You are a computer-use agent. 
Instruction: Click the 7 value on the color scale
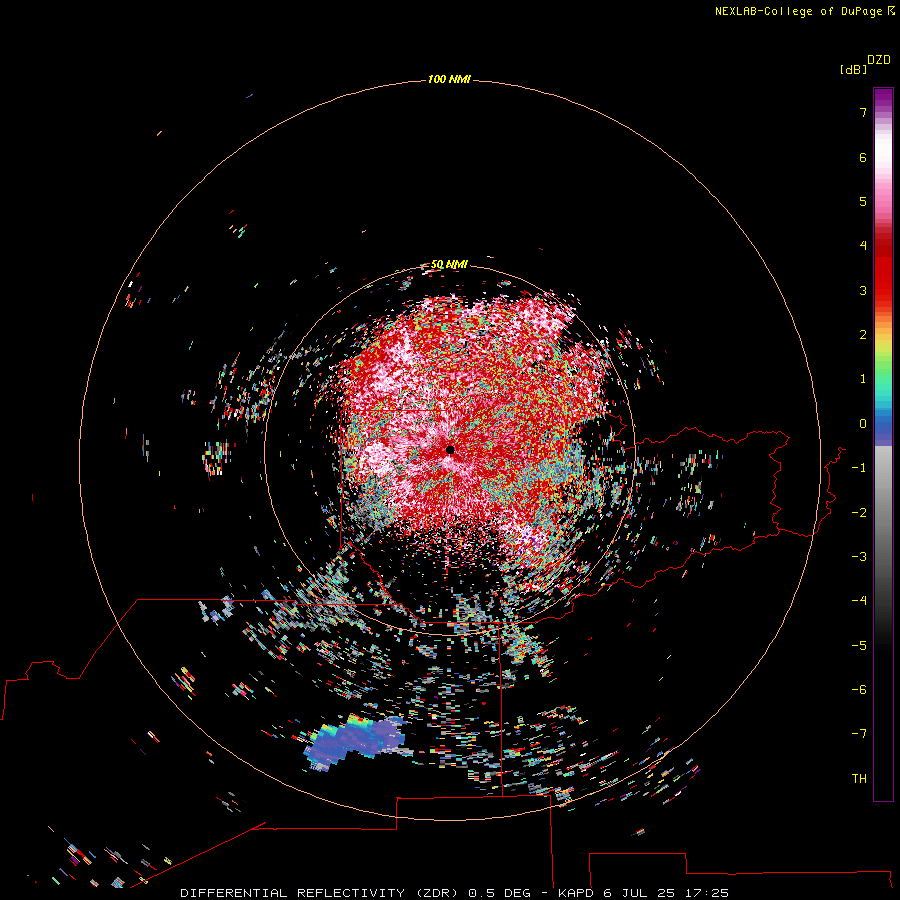[x=863, y=112]
